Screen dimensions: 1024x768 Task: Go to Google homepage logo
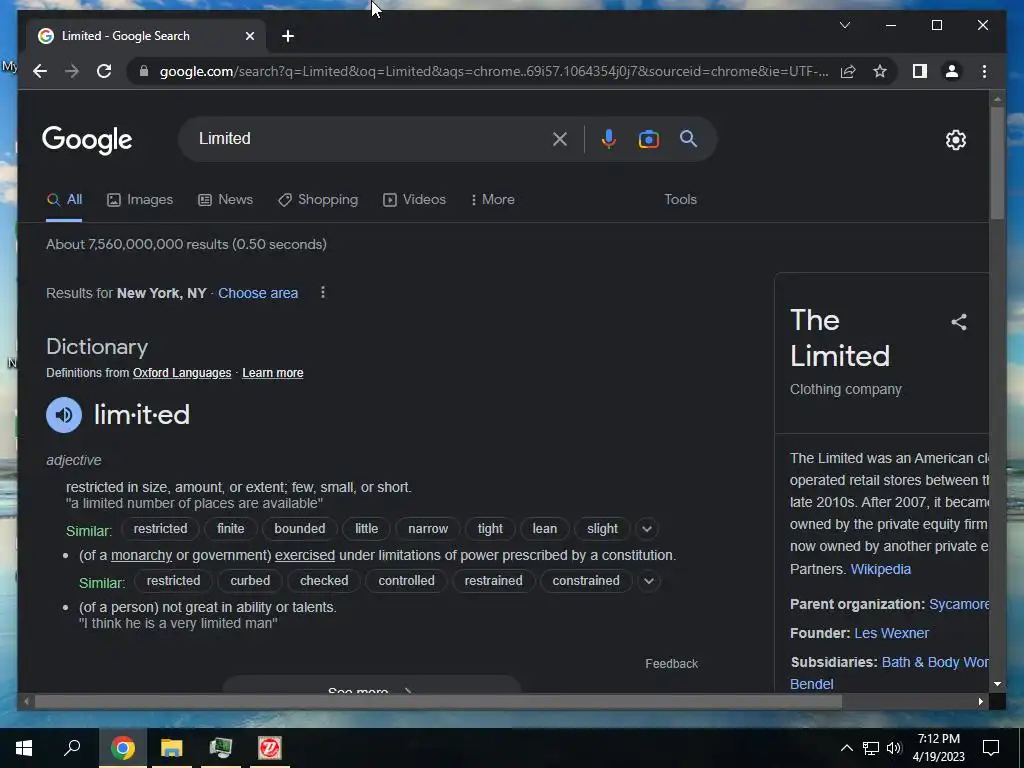87,140
